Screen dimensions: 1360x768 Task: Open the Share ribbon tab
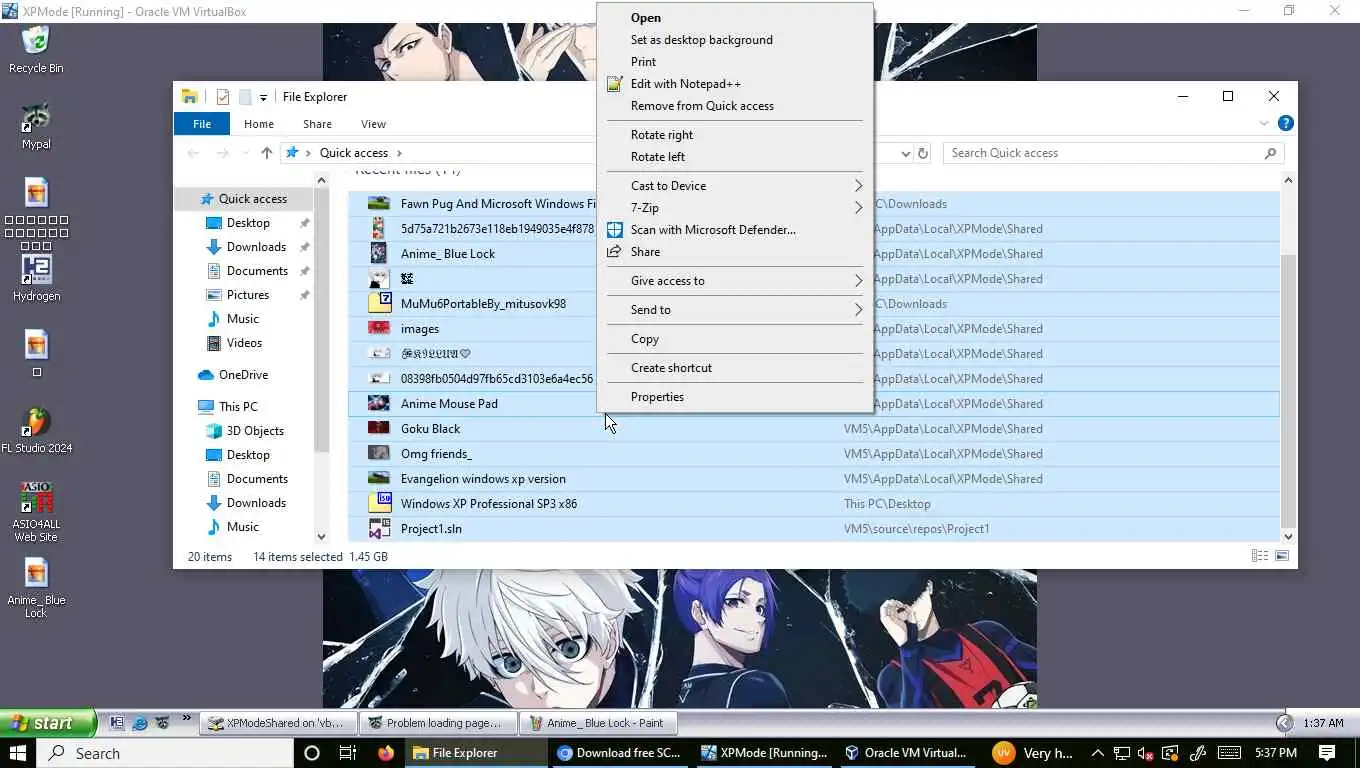click(x=317, y=124)
